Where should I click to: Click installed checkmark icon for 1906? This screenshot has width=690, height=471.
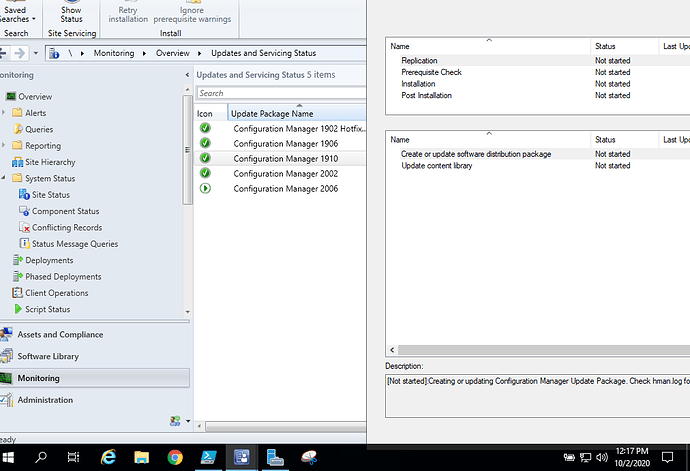click(205, 143)
